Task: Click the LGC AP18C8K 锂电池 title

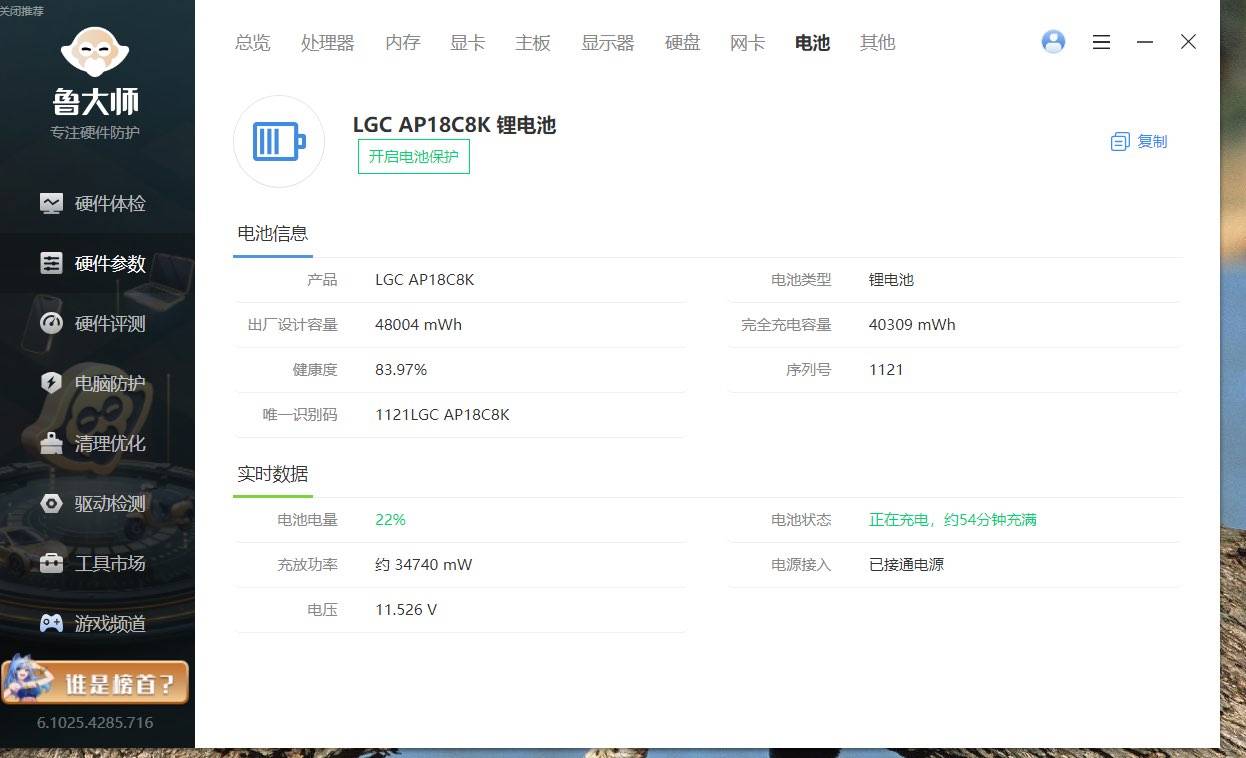Action: click(454, 125)
